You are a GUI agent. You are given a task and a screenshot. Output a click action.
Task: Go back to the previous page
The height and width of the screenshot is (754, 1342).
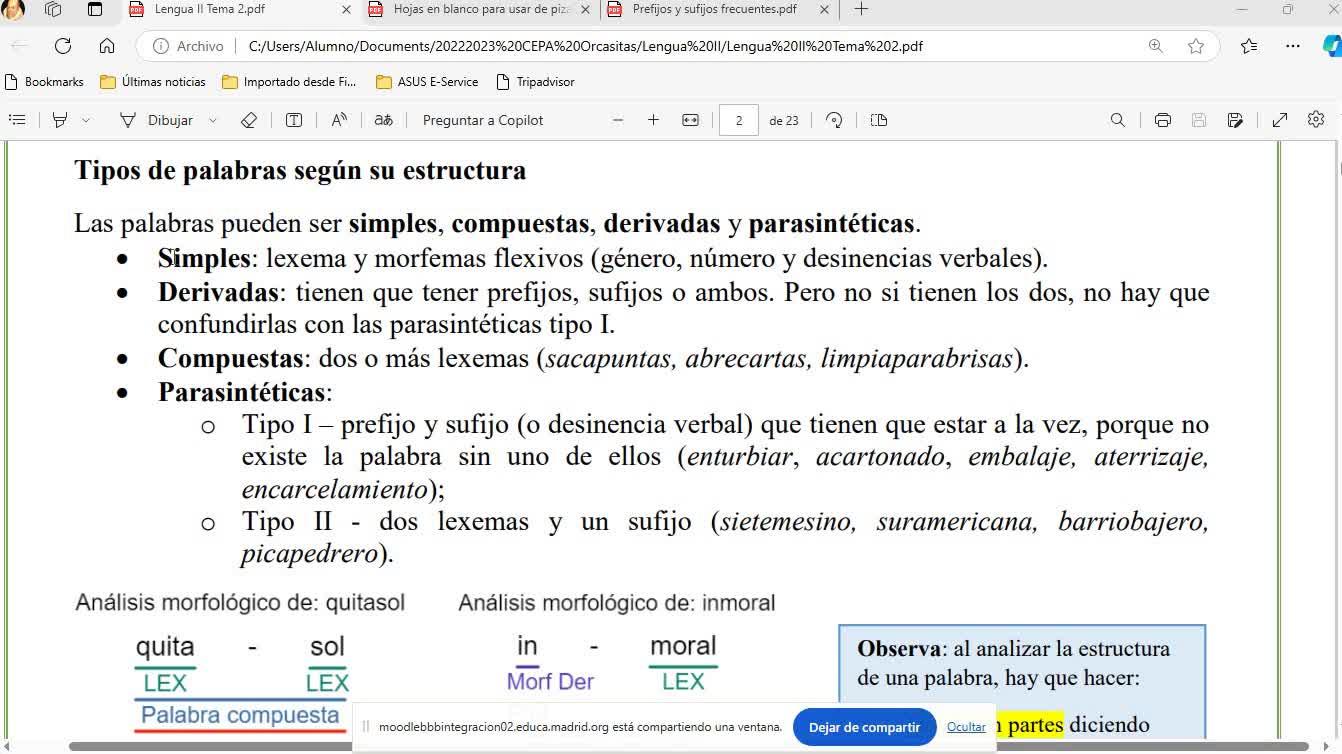point(20,46)
